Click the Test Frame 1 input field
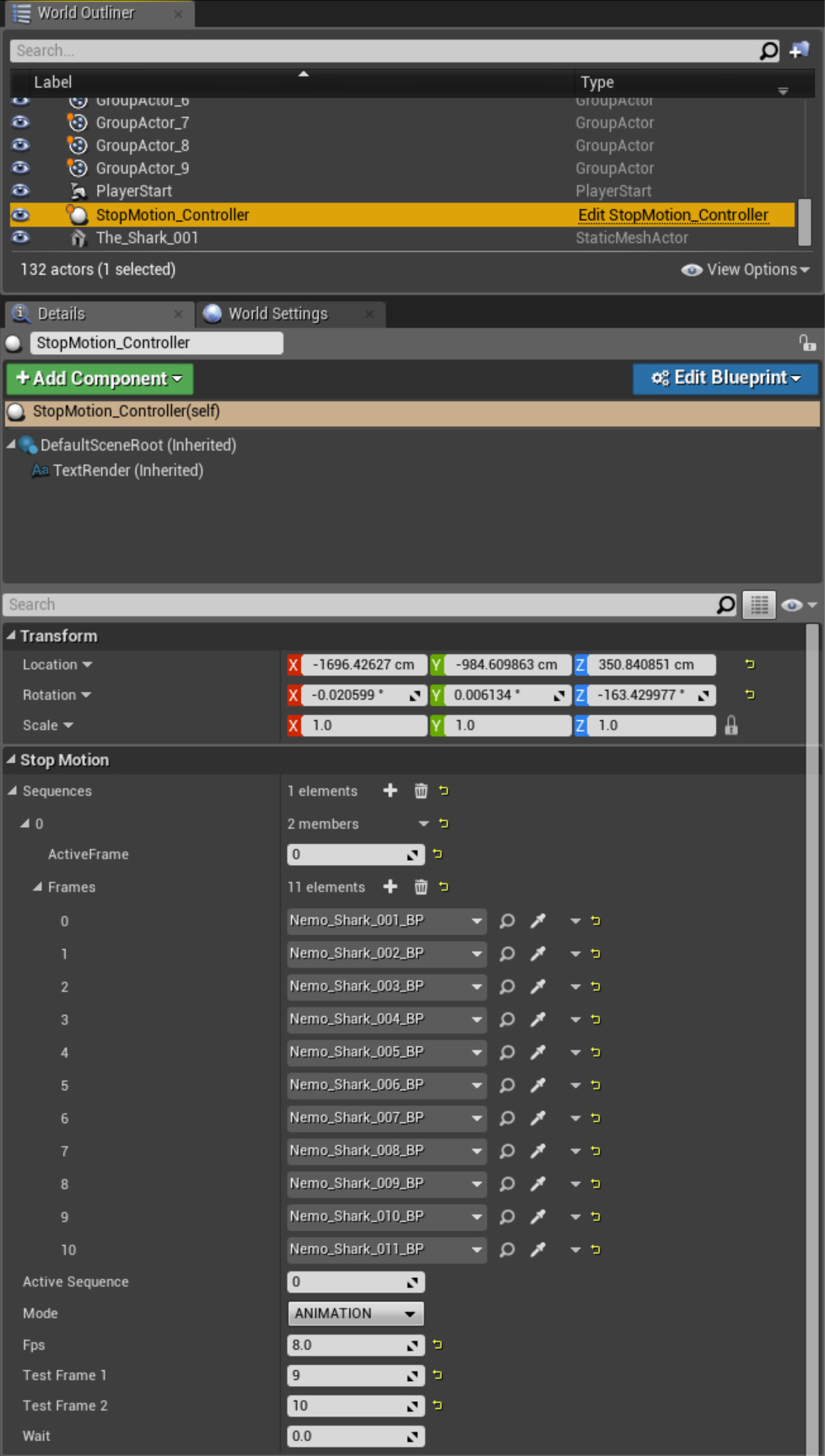 click(x=347, y=1375)
